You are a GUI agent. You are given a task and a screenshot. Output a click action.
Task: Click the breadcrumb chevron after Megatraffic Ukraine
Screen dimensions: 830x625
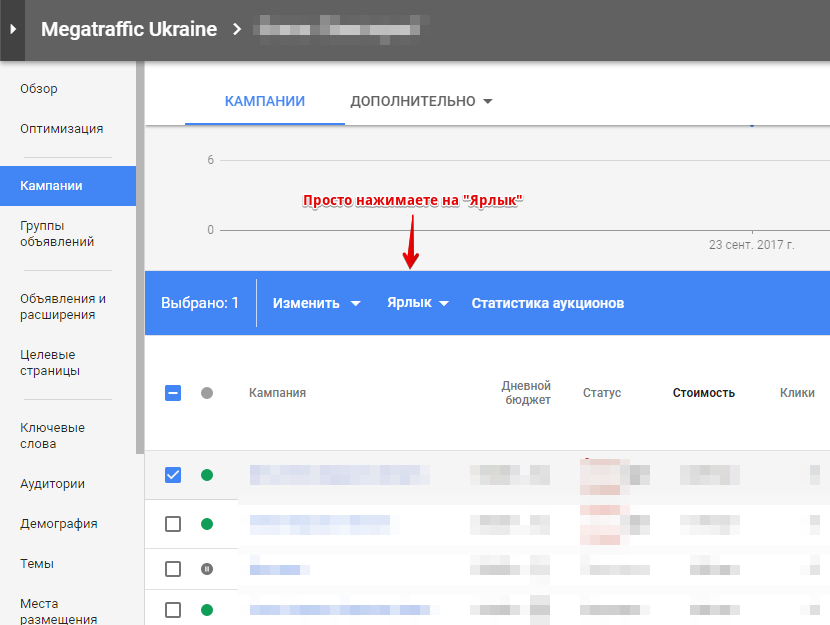coord(237,29)
